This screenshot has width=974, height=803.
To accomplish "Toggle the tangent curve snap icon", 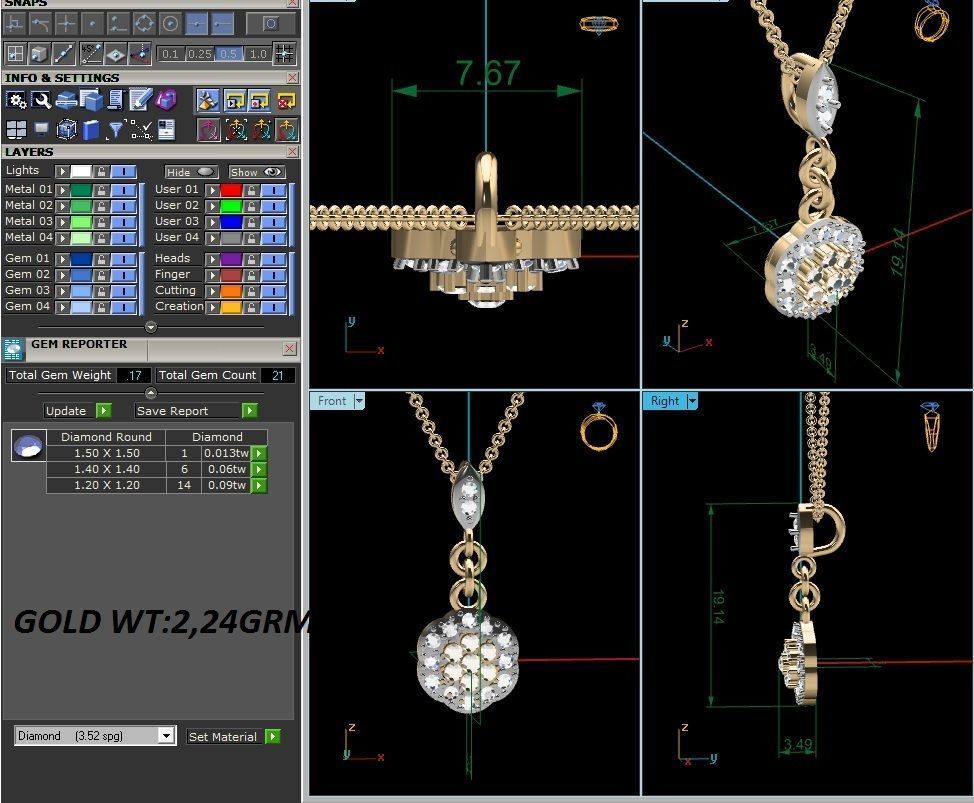I will coord(40,24).
